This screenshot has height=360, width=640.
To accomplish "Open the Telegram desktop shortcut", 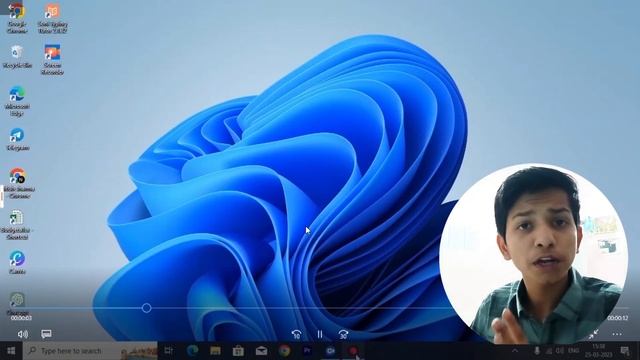I will pyautogui.click(x=17, y=139).
